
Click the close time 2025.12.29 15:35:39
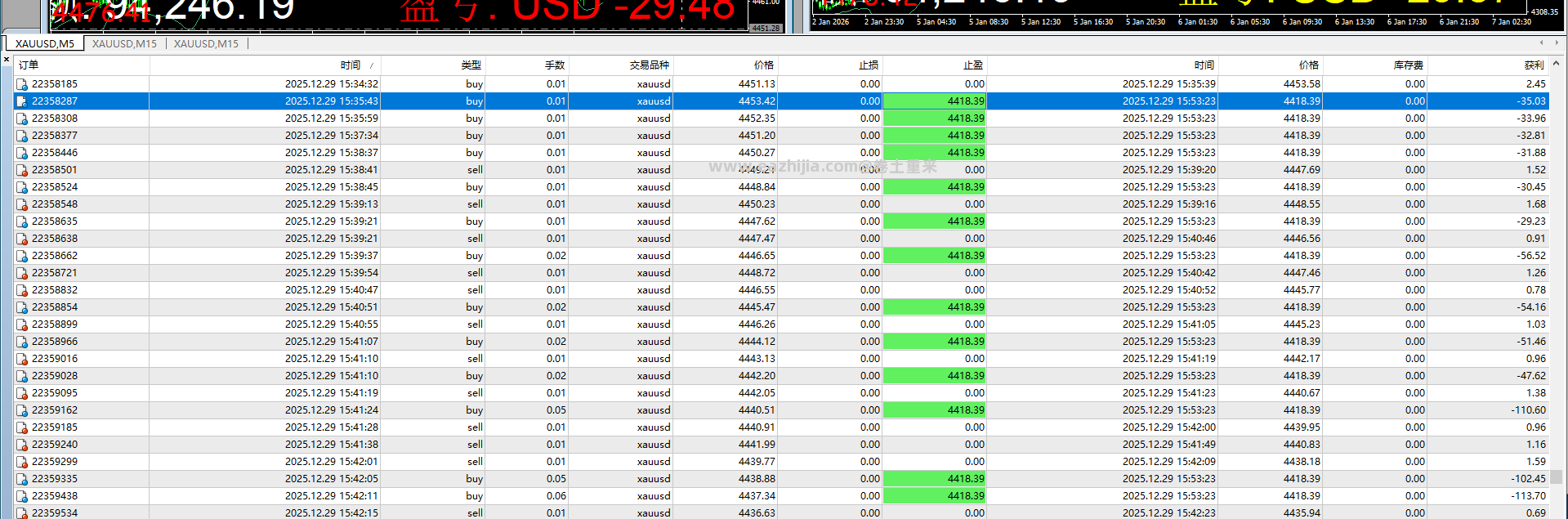(1168, 84)
